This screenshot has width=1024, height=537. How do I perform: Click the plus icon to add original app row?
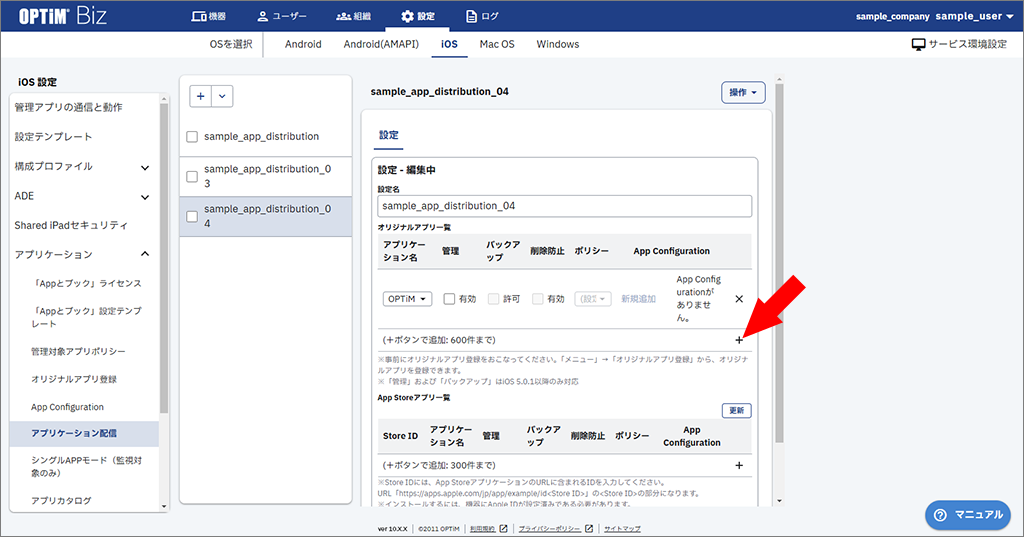[x=739, y=340]
